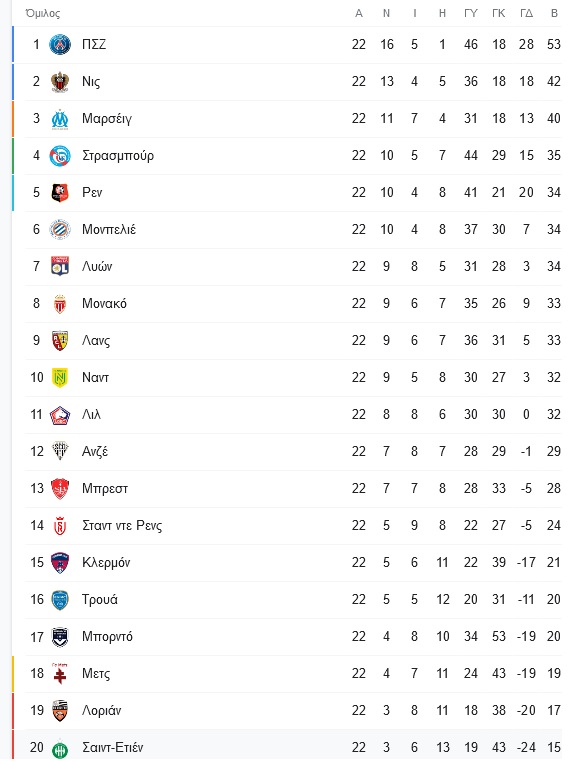The width and height of the screenshot is (574, 762).
Task: Select the Μαρσέιγ club crest
Action: pyautogui.click(x=60, y=119)
